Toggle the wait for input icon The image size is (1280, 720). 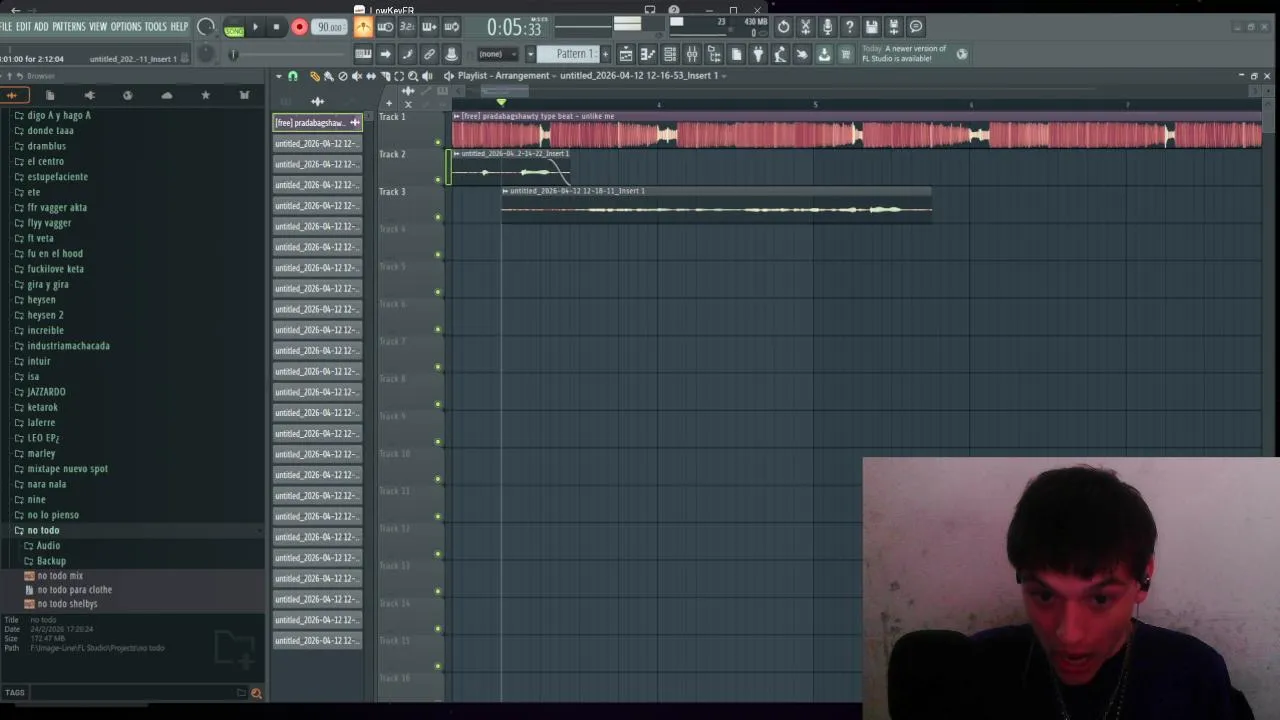[385, 27]
